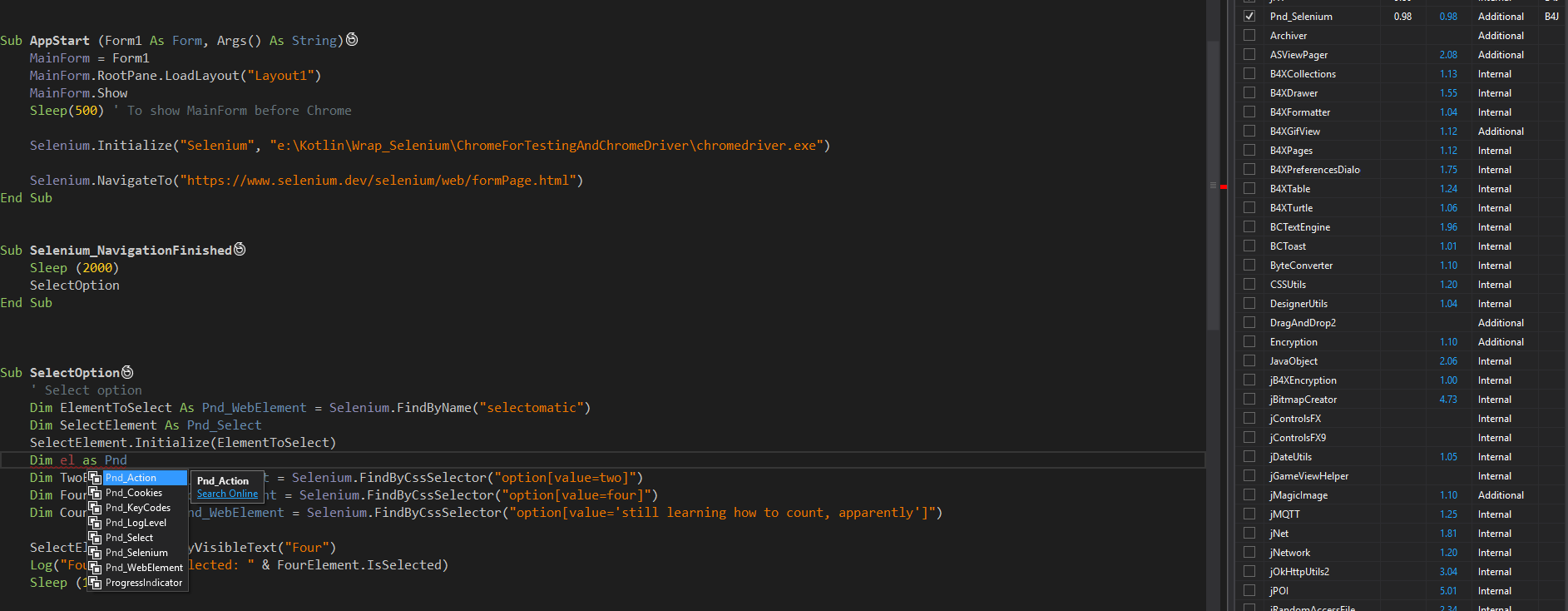This screenshot has height=611, width=1568.
Task: Choose Pnd_WebElement from the autocomplete list
Action: 144,568
